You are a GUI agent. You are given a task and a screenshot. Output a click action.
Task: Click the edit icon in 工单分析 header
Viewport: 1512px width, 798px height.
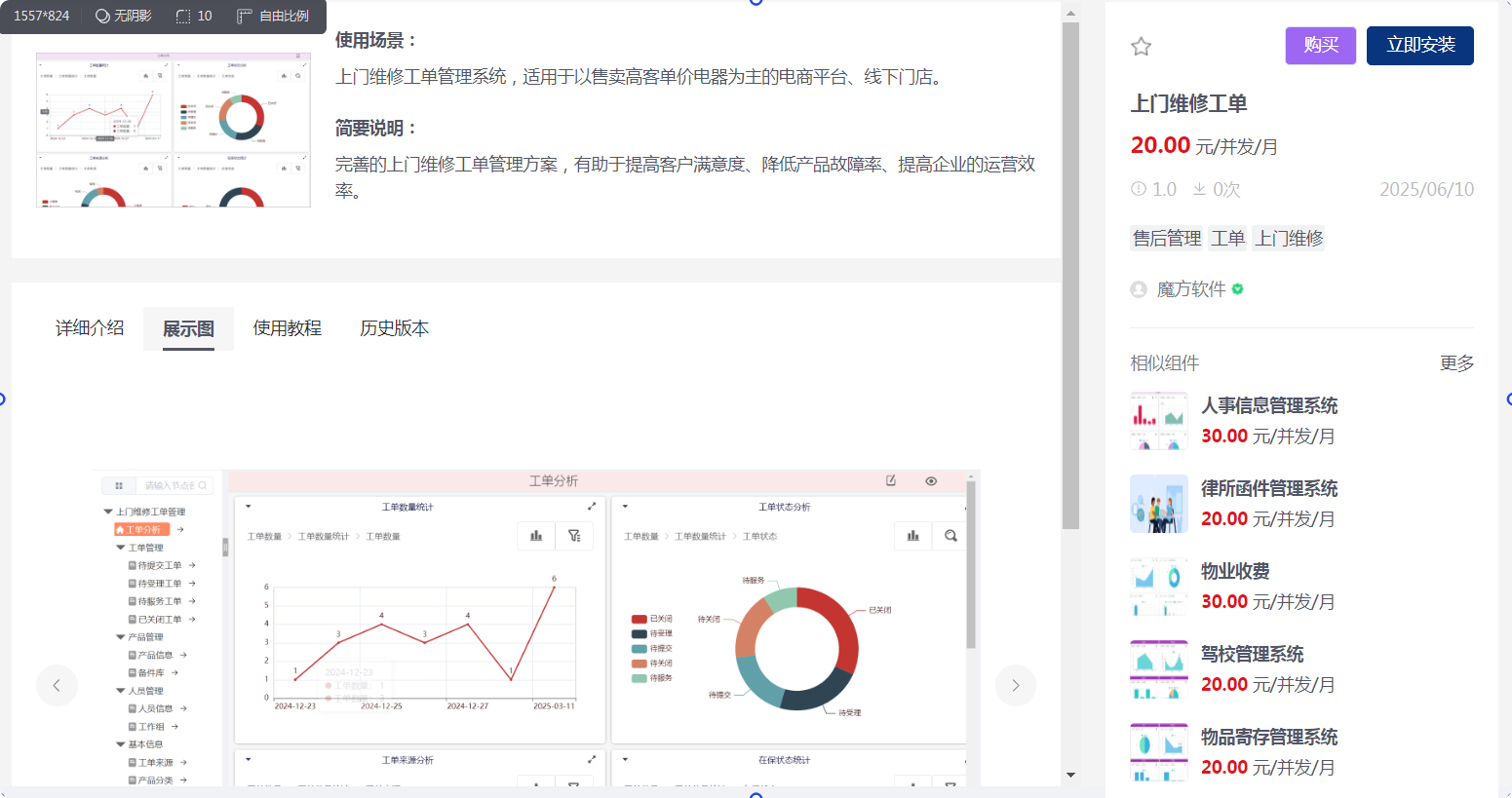[891, 480]
